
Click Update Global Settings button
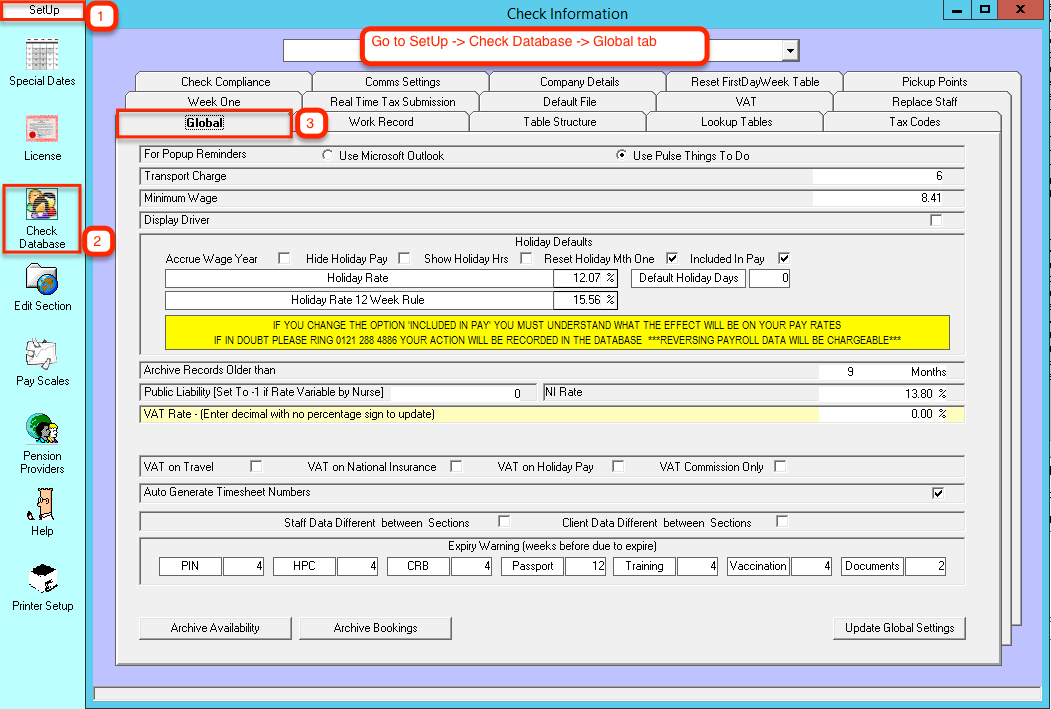click(x=899, y=628)
